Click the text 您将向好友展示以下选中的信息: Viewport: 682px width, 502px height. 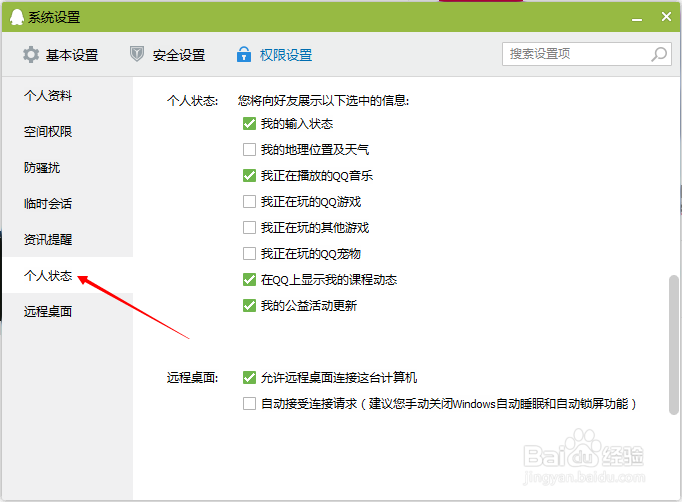(x=323, y=101)
